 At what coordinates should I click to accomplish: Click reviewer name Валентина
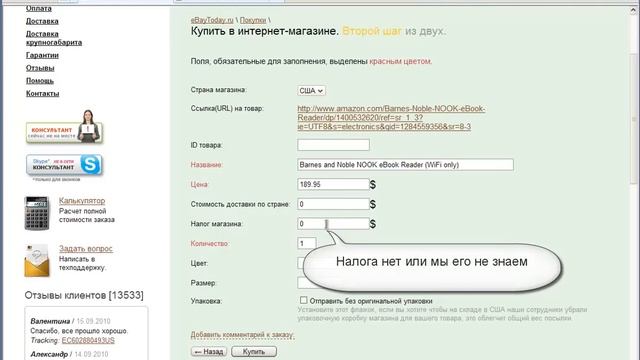(x=50, y=321)
